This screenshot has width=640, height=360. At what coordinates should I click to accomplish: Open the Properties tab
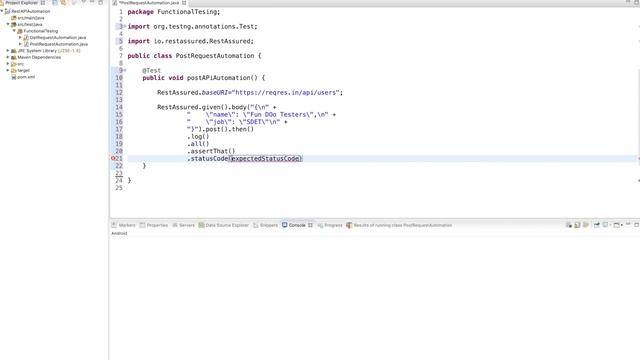(x=157, y=225)
